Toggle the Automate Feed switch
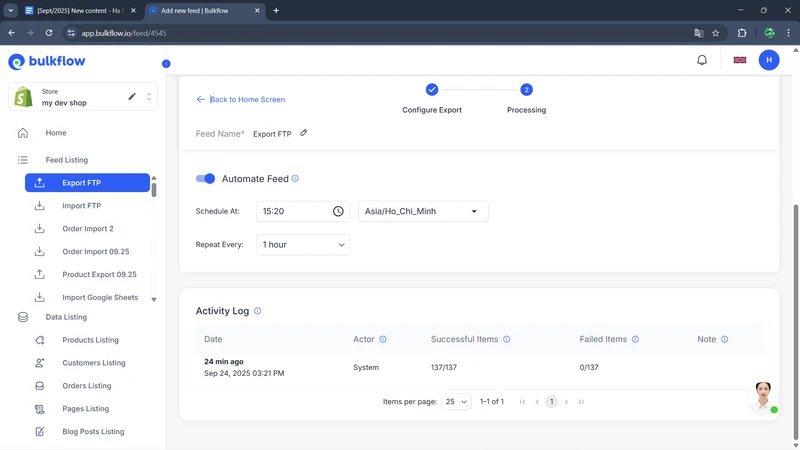 [205, 179]
